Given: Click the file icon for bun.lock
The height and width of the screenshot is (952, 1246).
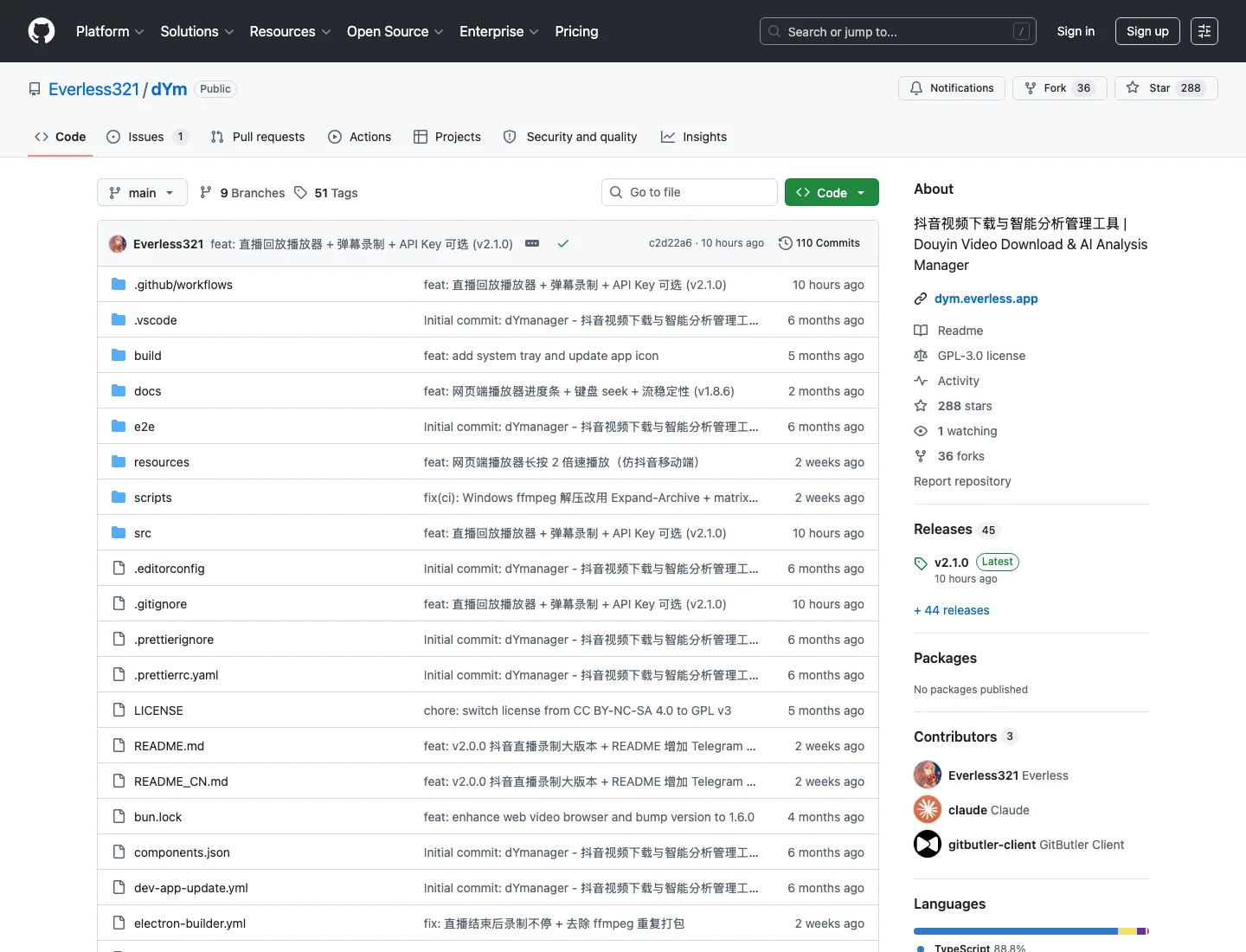Looking at the screenshot, I should click(x=119, y=817).
